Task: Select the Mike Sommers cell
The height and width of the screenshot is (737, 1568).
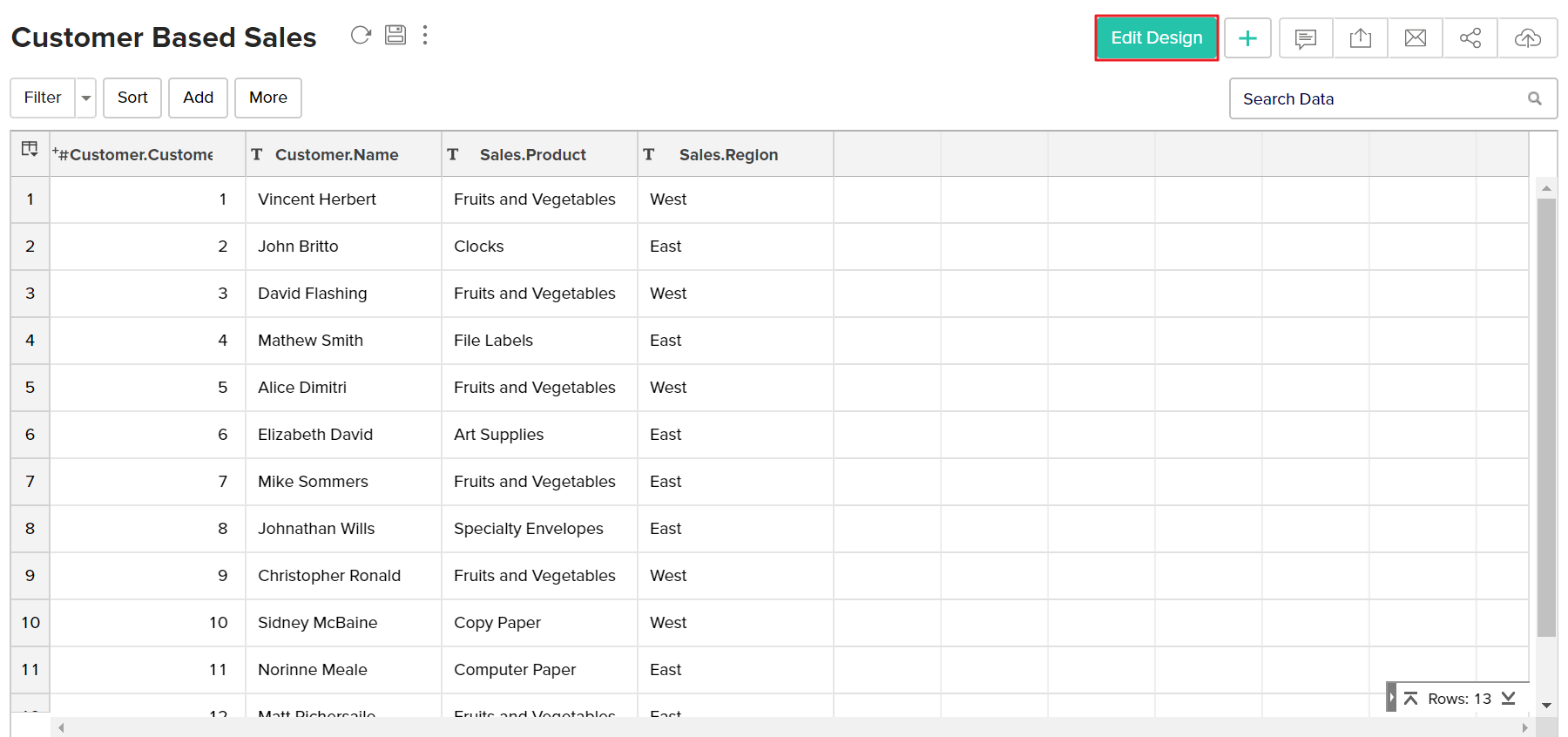Action: point(344,482)
